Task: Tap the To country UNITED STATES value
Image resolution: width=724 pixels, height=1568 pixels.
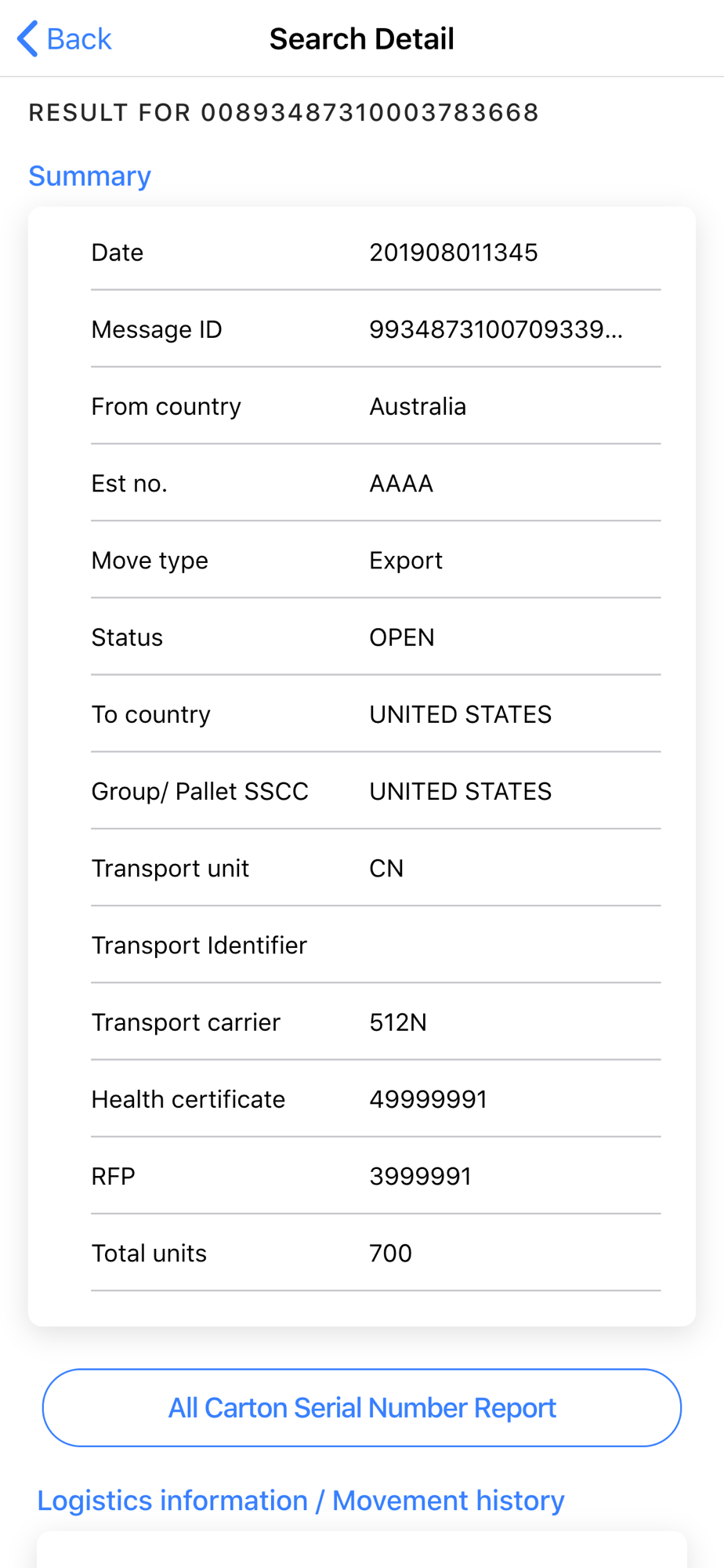Action: pyautogui.click(x=461, y=714)
